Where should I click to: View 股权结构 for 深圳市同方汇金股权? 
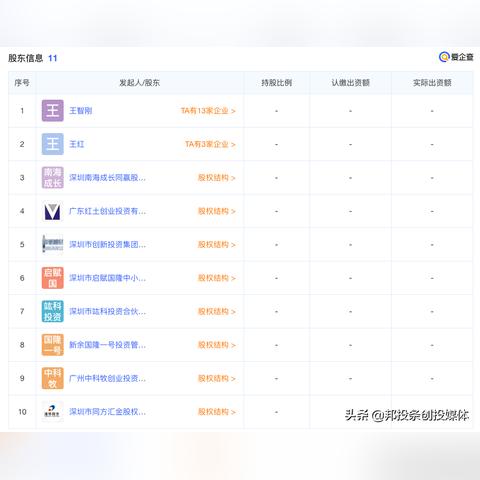click(x=217, y=412)
